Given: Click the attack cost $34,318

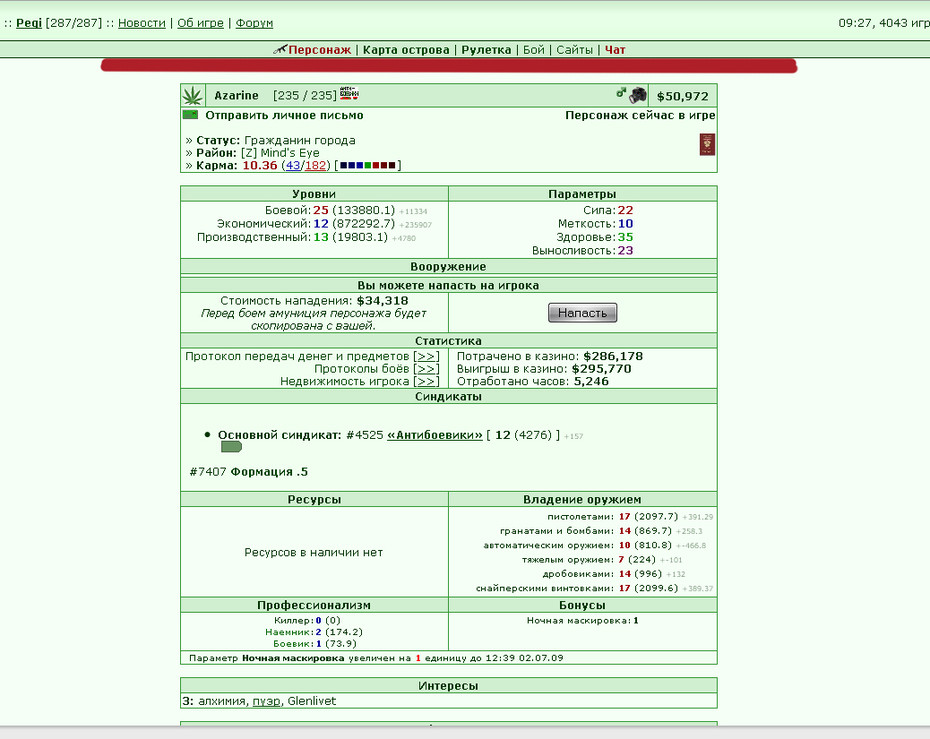Looking at the screenshot, I should pyautogui.click(x=383, y=301).
